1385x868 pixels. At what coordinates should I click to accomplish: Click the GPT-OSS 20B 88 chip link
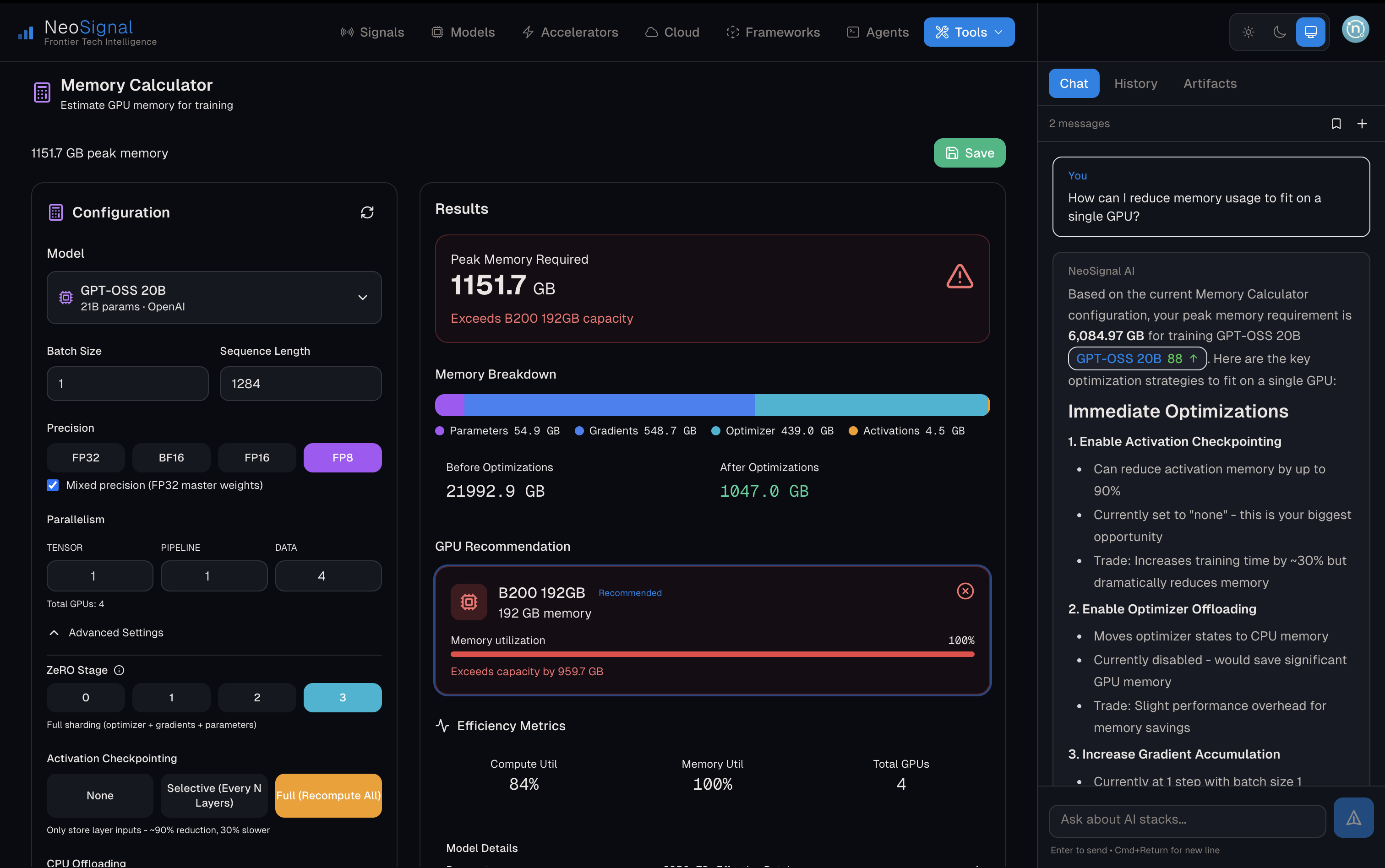1136,359
